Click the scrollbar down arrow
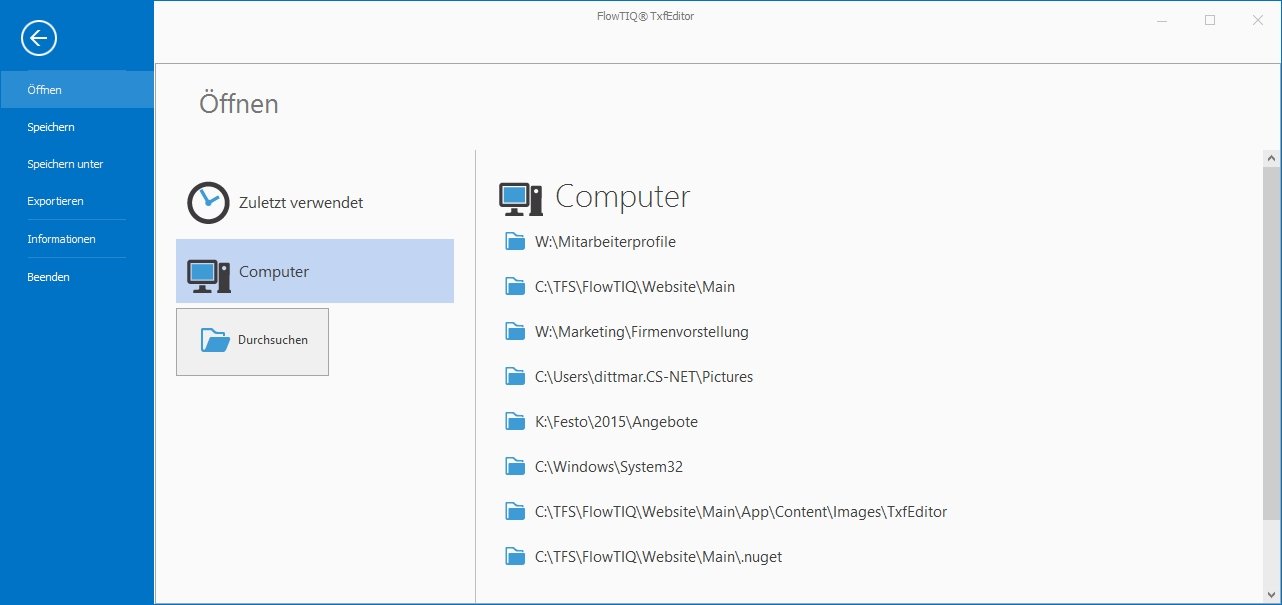 click(x=1272, y=594)
